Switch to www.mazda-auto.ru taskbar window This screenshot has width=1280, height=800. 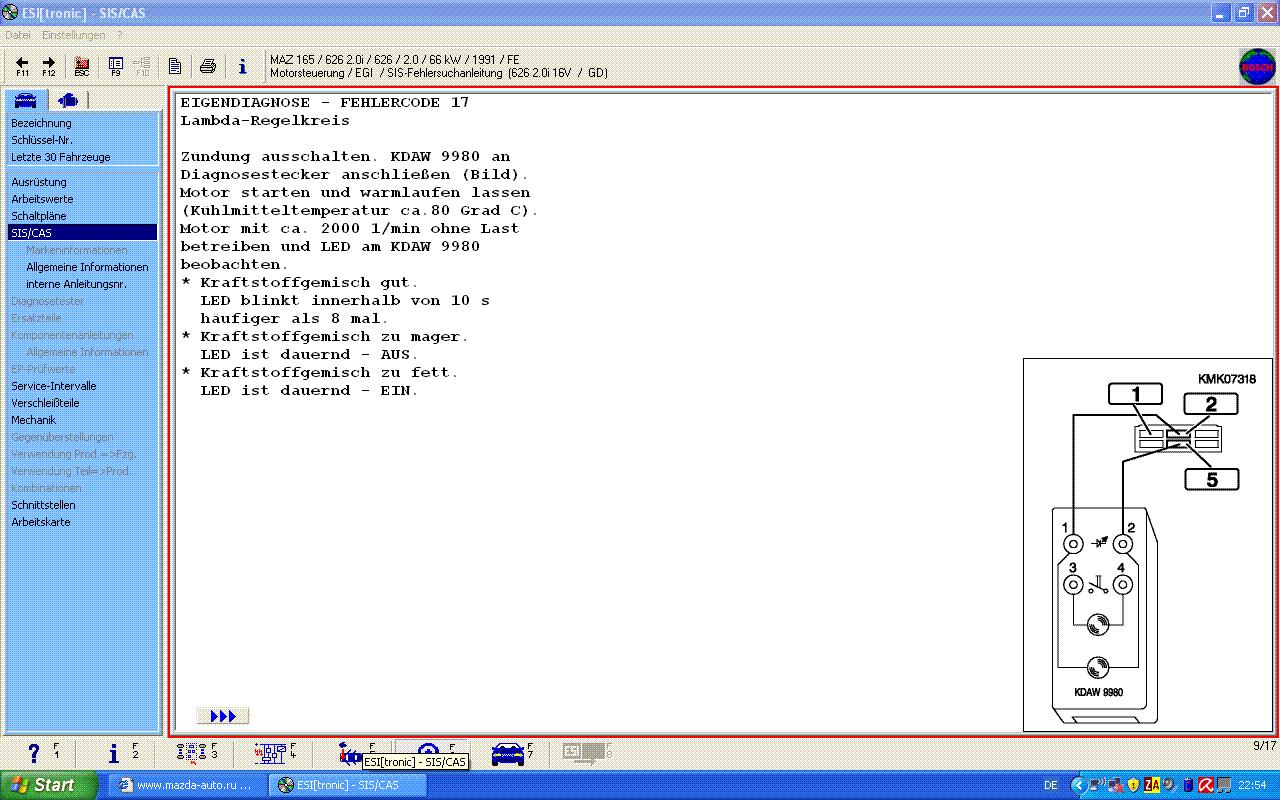pyautogui.click(x=185, y=785)
